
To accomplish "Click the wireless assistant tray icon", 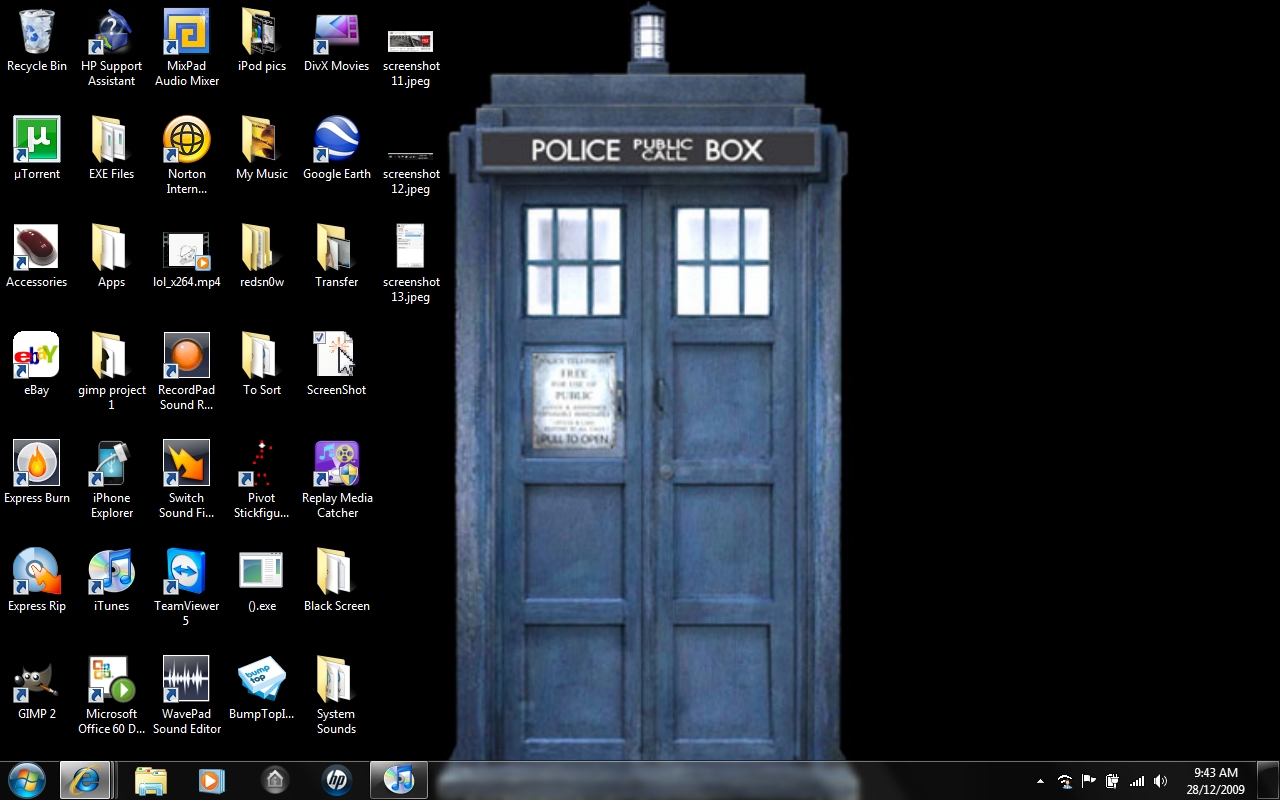I will [x=1065, y=781].
